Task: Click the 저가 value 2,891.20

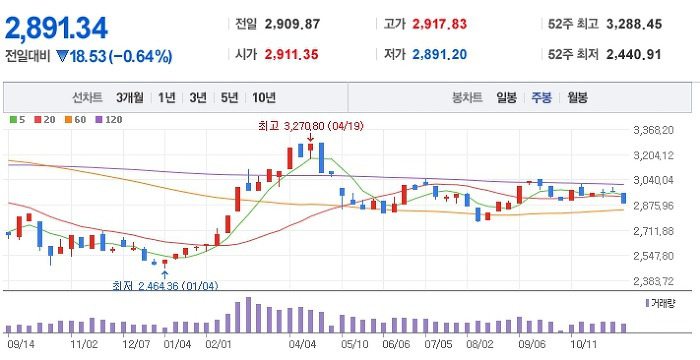Action: (440, 55)
